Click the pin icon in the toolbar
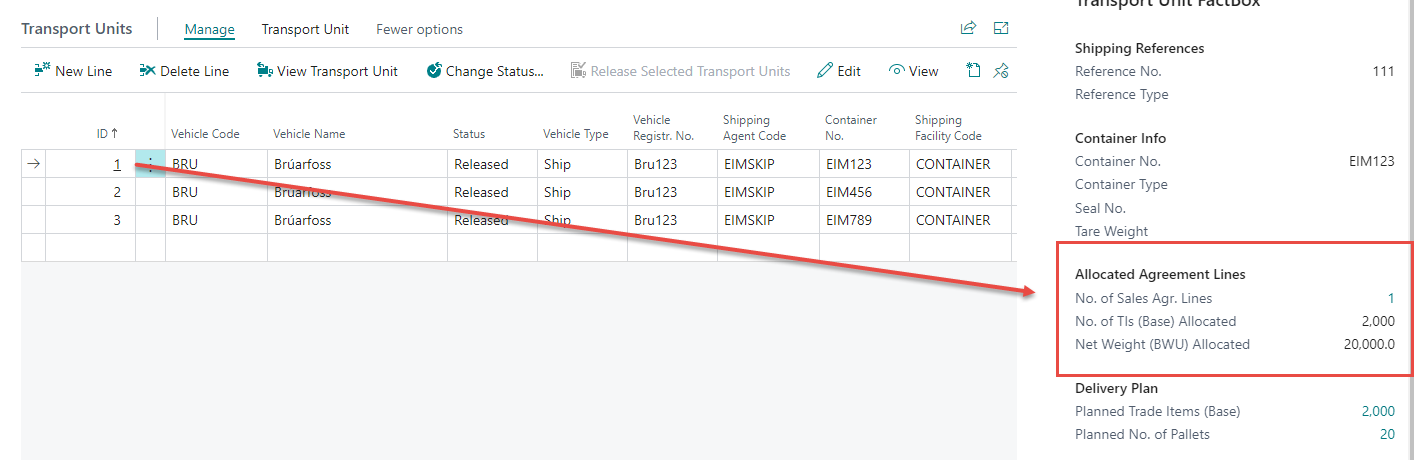Viewport: 1414px width, 460px height. tap(1001, 71)
